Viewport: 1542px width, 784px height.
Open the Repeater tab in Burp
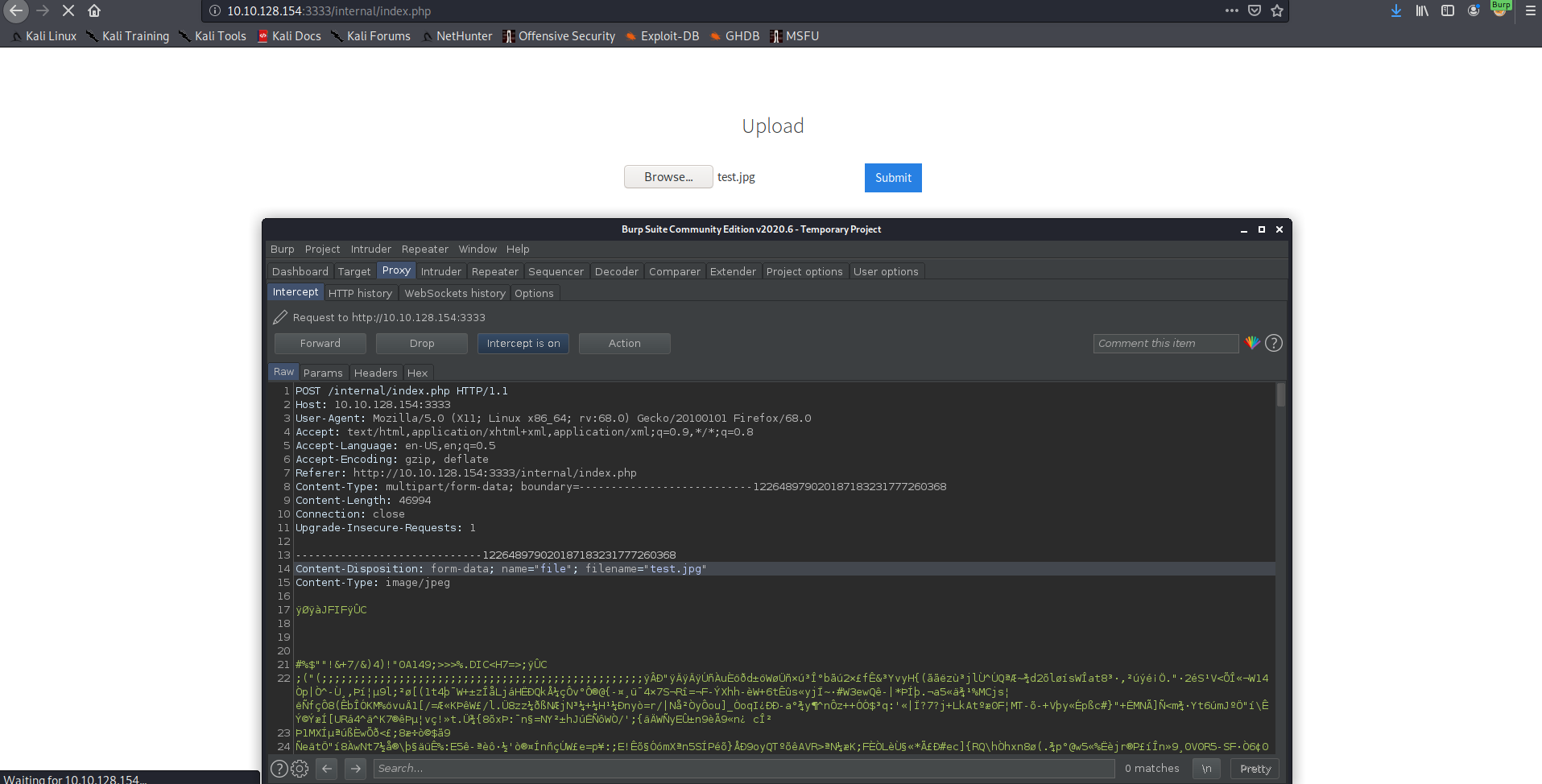[x=494, y=271]
